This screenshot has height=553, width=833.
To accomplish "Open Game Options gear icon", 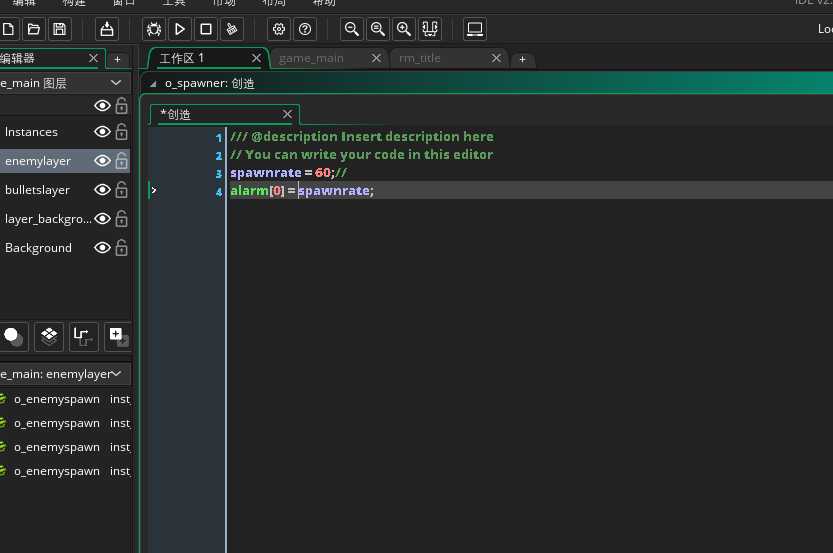I will [x=279, y=30].
